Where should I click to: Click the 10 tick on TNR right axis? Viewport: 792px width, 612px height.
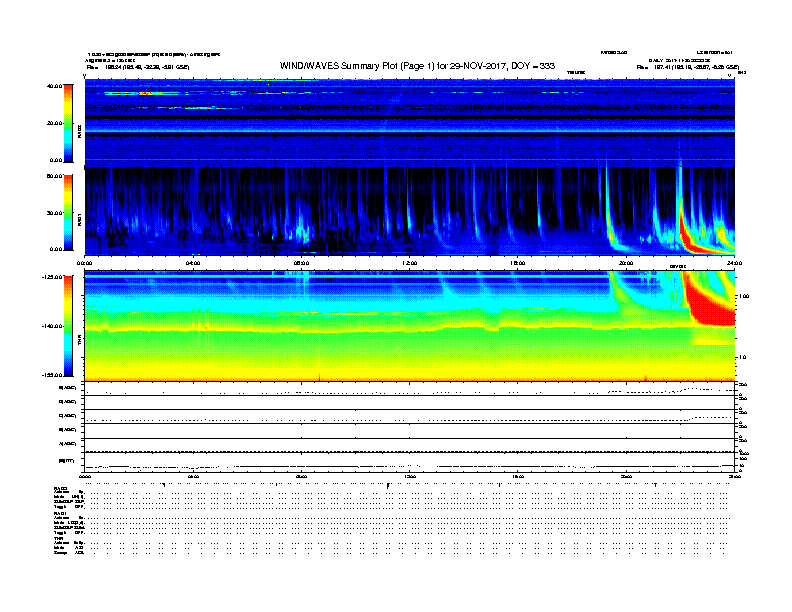742,357
